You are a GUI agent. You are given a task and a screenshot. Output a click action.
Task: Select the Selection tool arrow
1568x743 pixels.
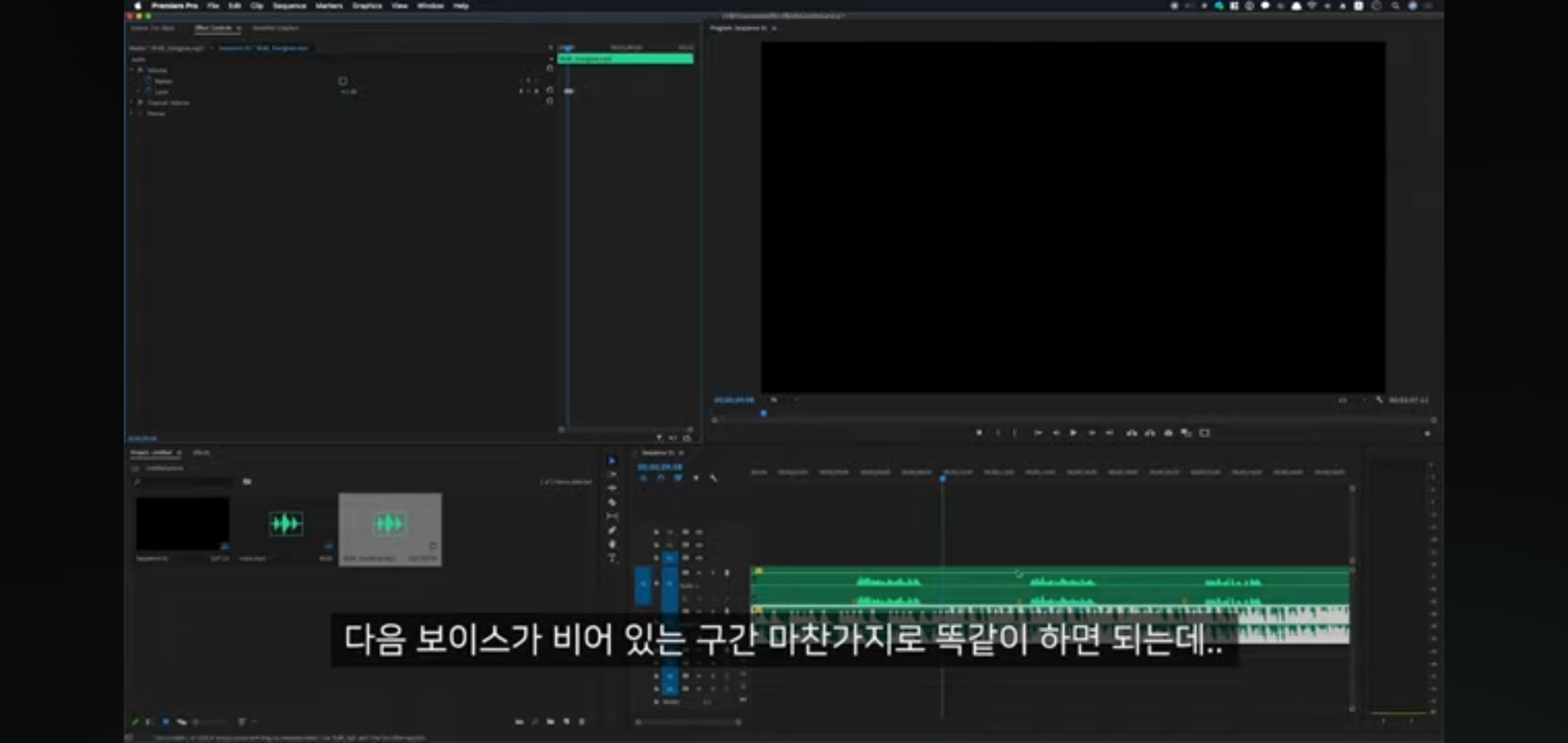tap(612, 460)
